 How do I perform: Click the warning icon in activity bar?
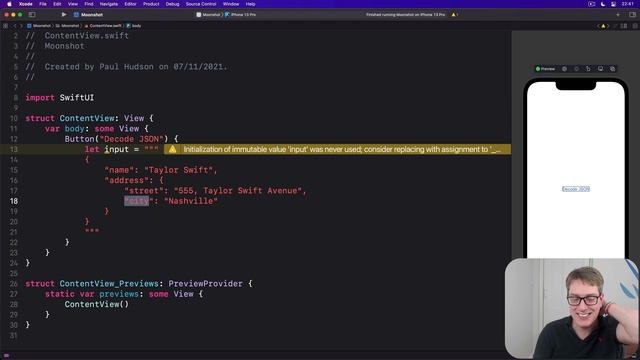(453, 15)
